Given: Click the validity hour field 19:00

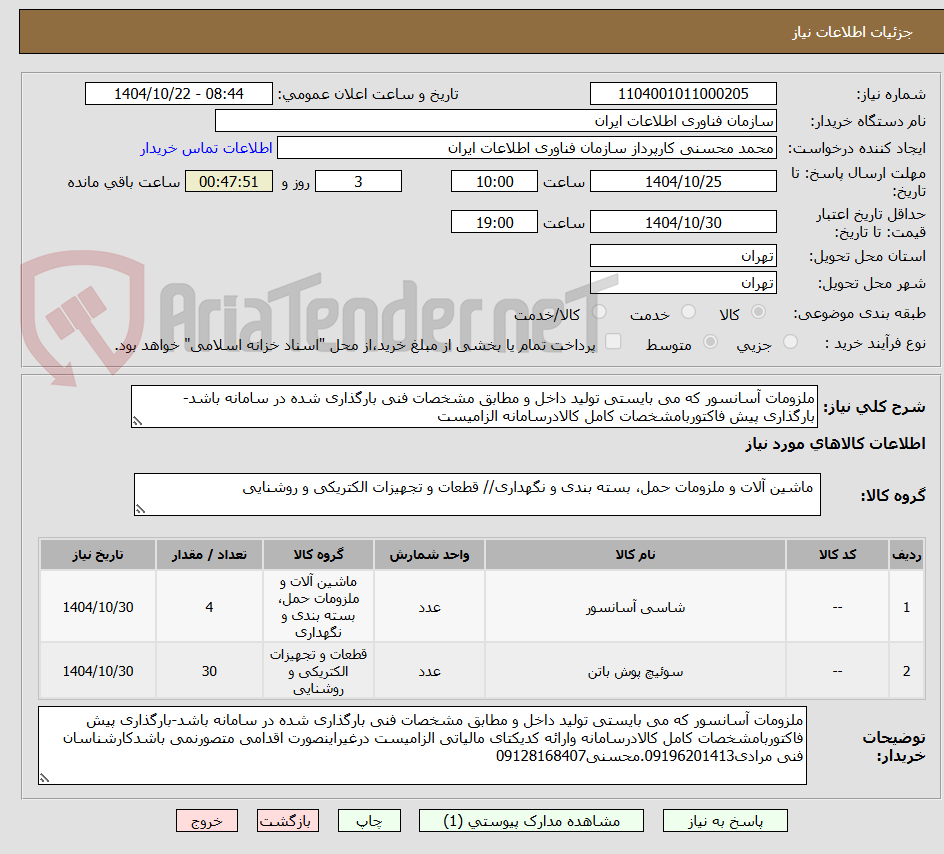Looking at the screenshot, I should point(494,222).
